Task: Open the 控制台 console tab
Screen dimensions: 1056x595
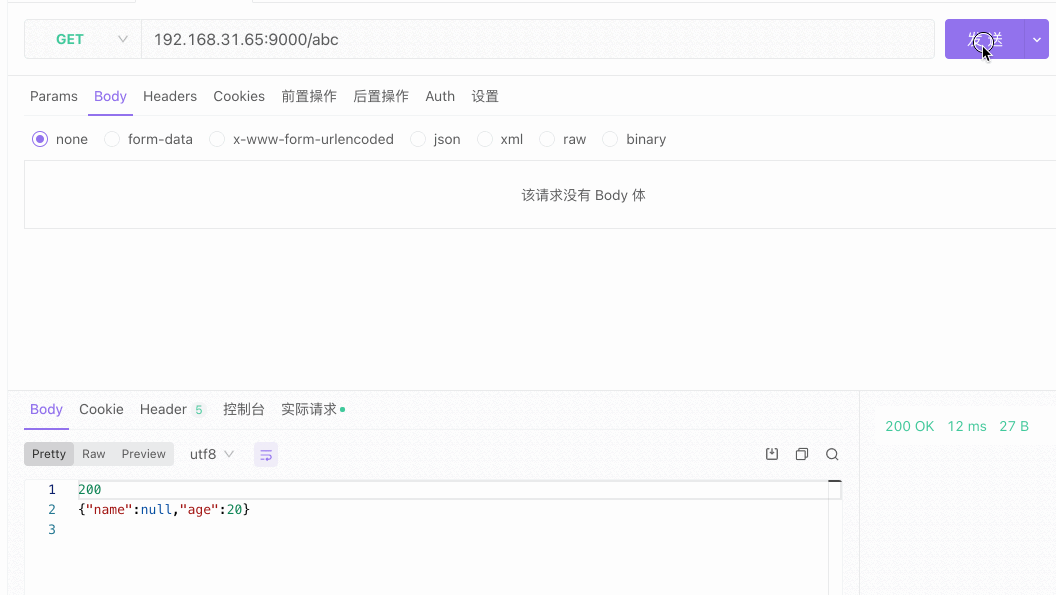Action: click(x=244, y=410)
